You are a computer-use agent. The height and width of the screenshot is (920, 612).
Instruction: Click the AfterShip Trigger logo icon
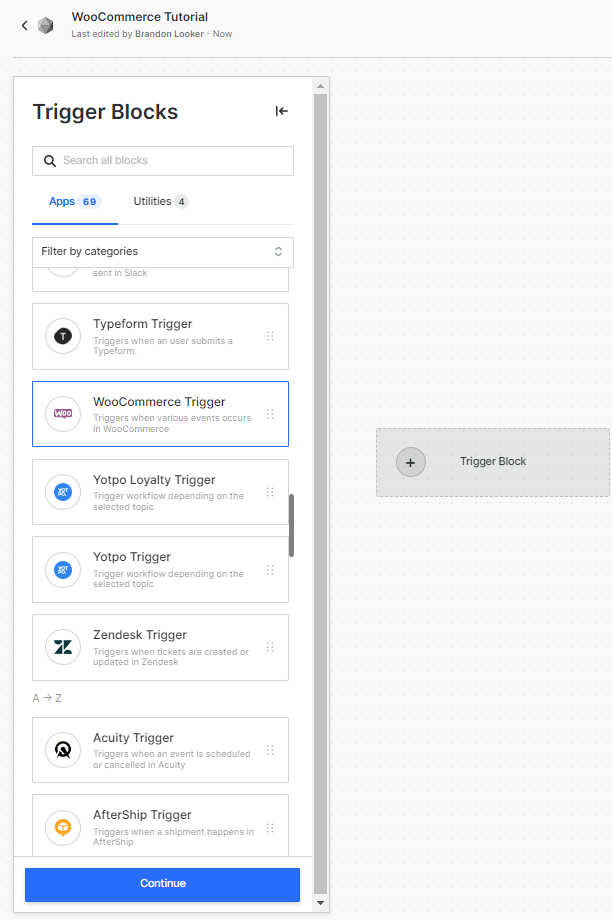pos(63,827)
